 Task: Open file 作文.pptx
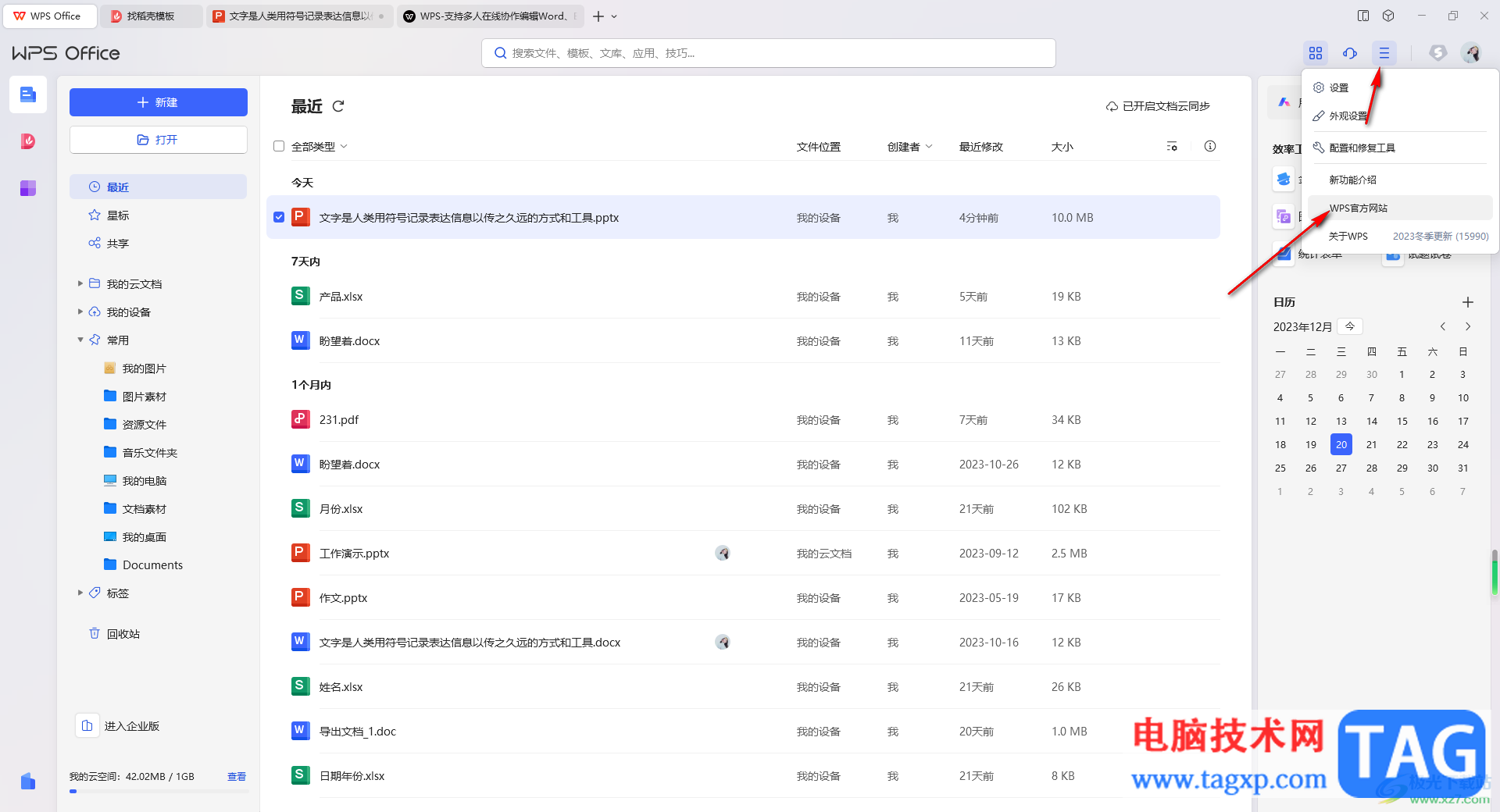[344, 597]
